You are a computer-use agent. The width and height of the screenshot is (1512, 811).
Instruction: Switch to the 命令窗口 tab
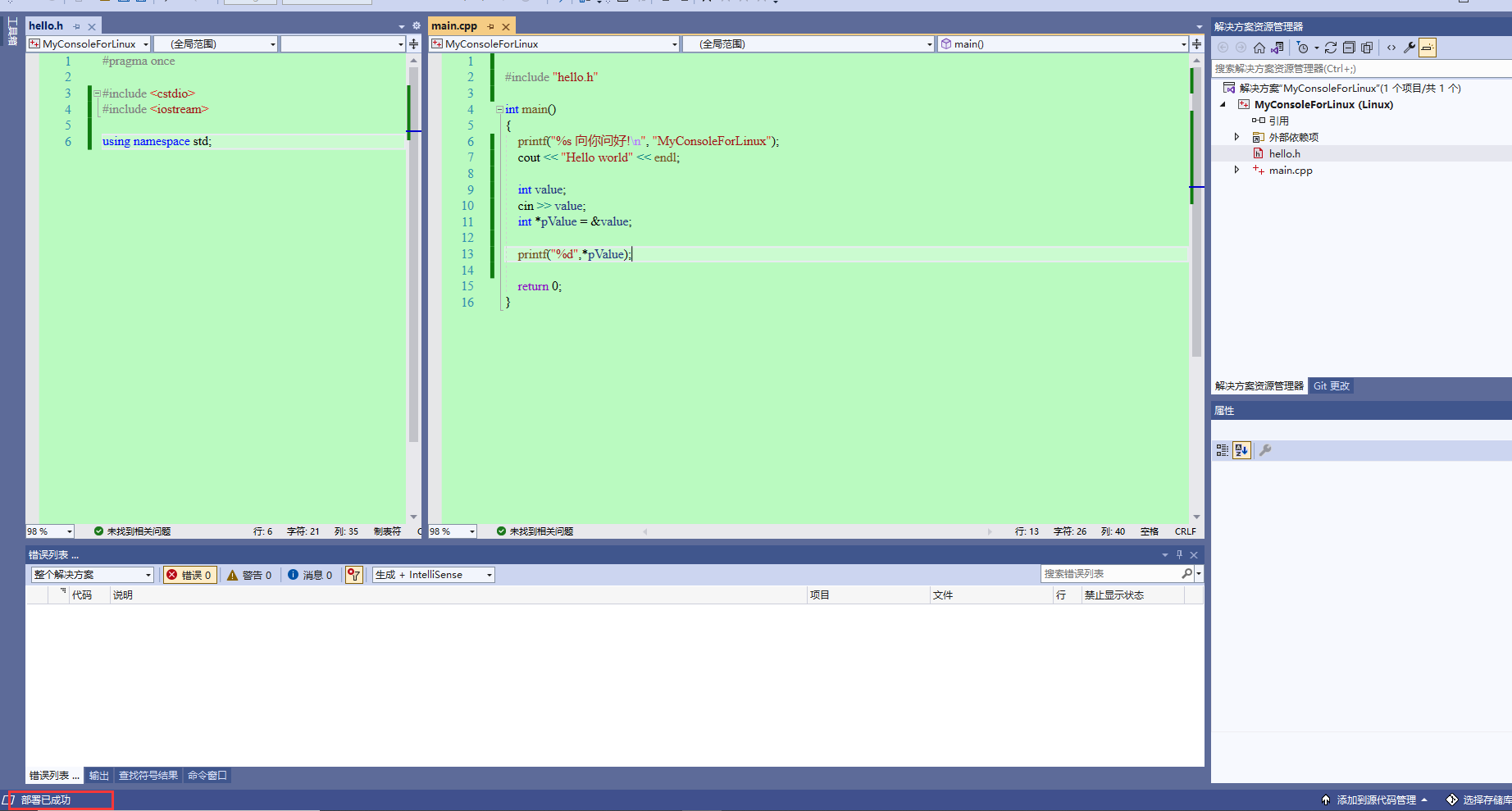click(x=207, y=776)
